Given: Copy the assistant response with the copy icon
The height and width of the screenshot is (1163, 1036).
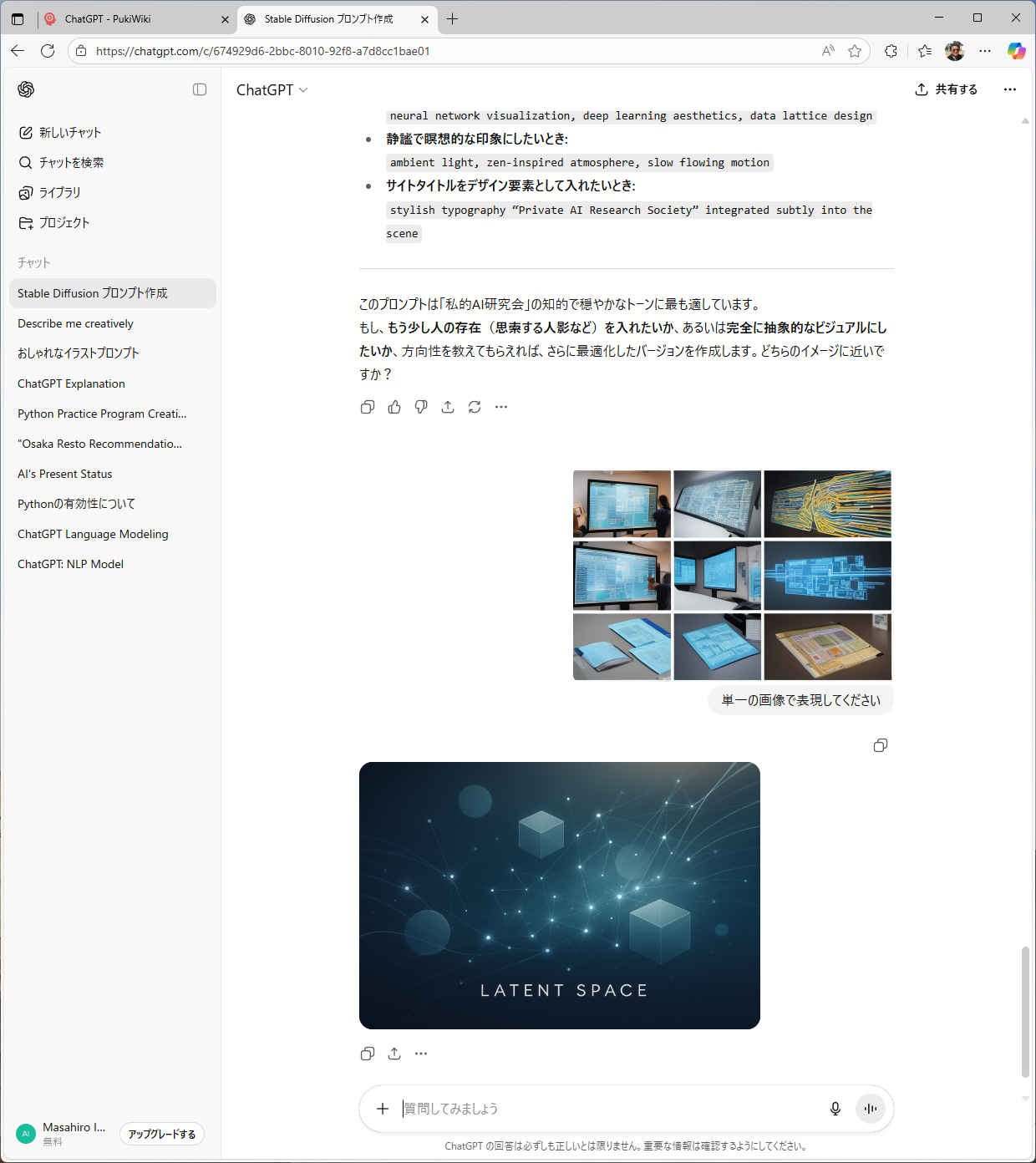Looking at the screenshot, I should 368,407.
